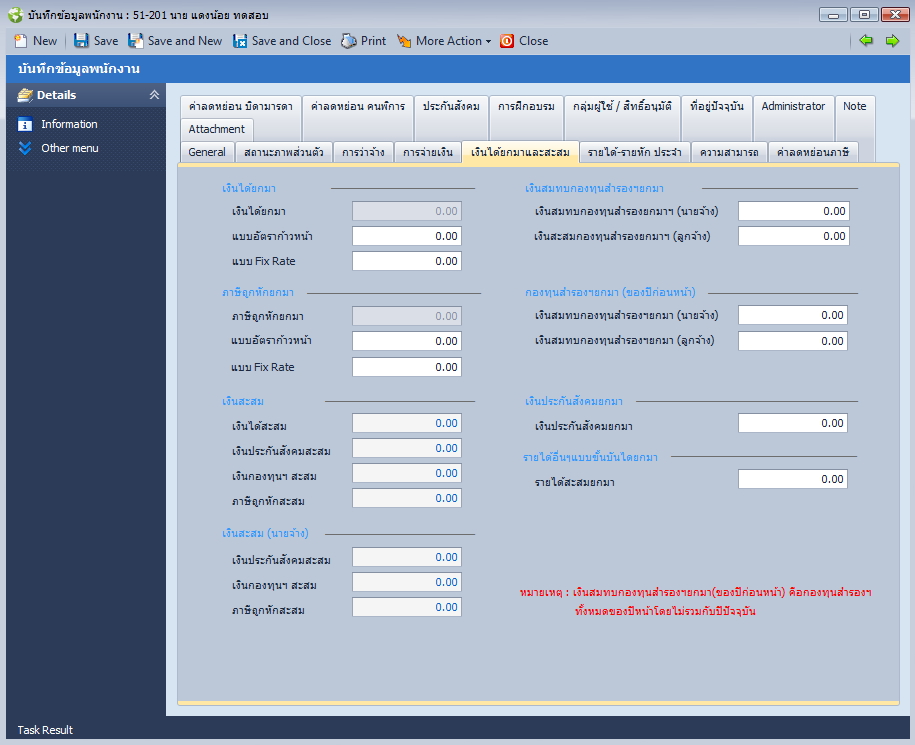Open the สถานะภาพส่วนตัว tab
This screenshot has width=915, height=745.
coord(284,152)
